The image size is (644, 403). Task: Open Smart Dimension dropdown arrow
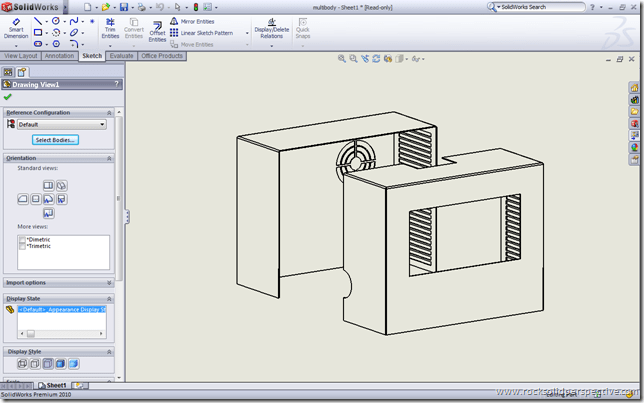(16, 46)
